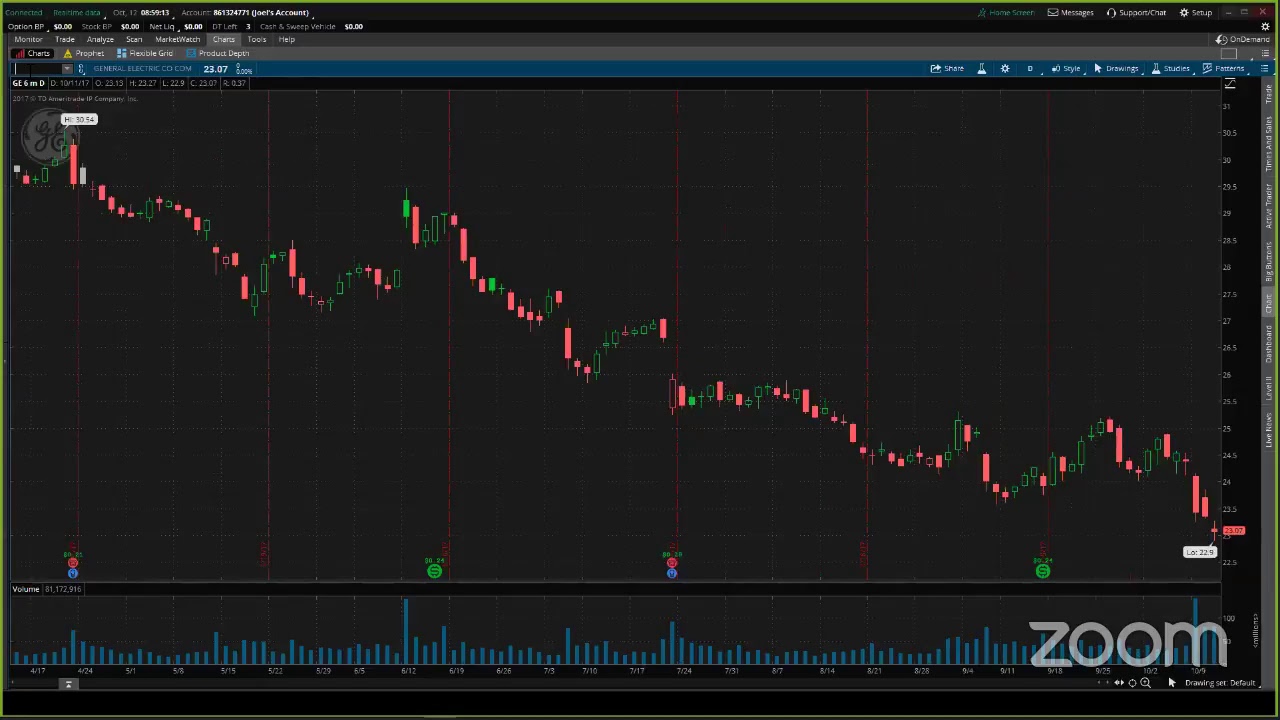Viewport: 1280px width, 720px height.
Task: Open the Prophet sub-tab
Action: coord(83,53)
